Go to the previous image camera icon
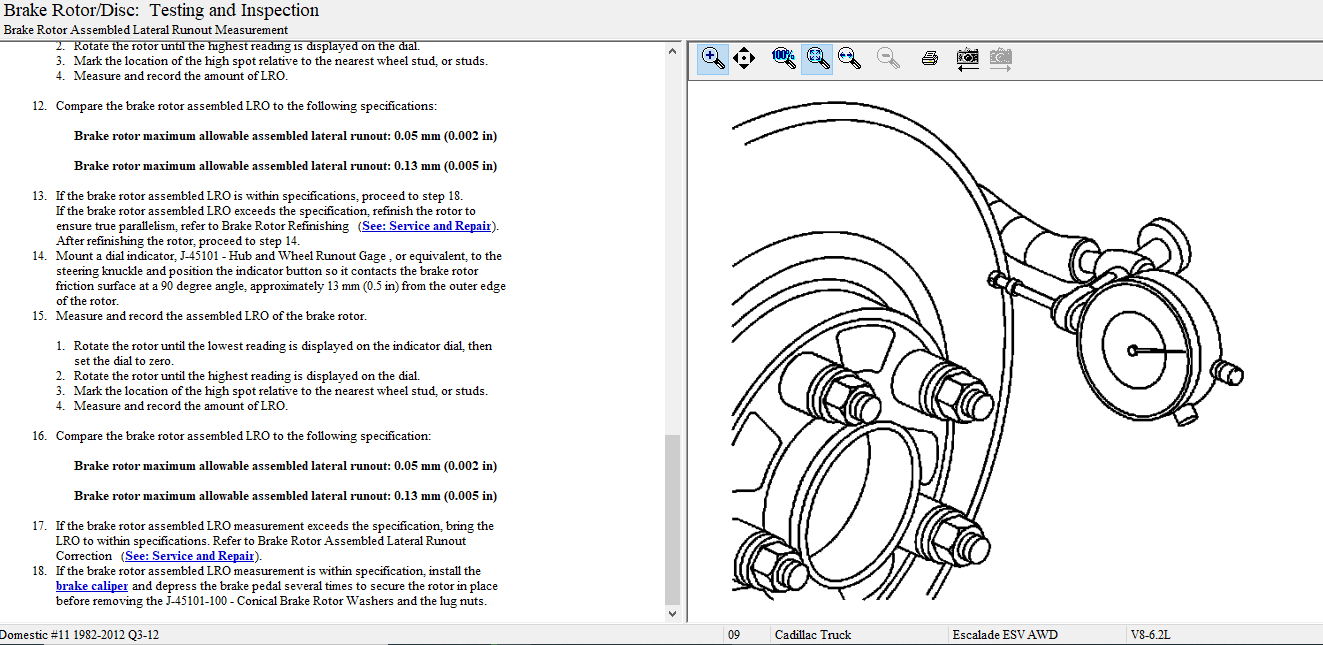 pyautogui.click(x=967, y=58)
